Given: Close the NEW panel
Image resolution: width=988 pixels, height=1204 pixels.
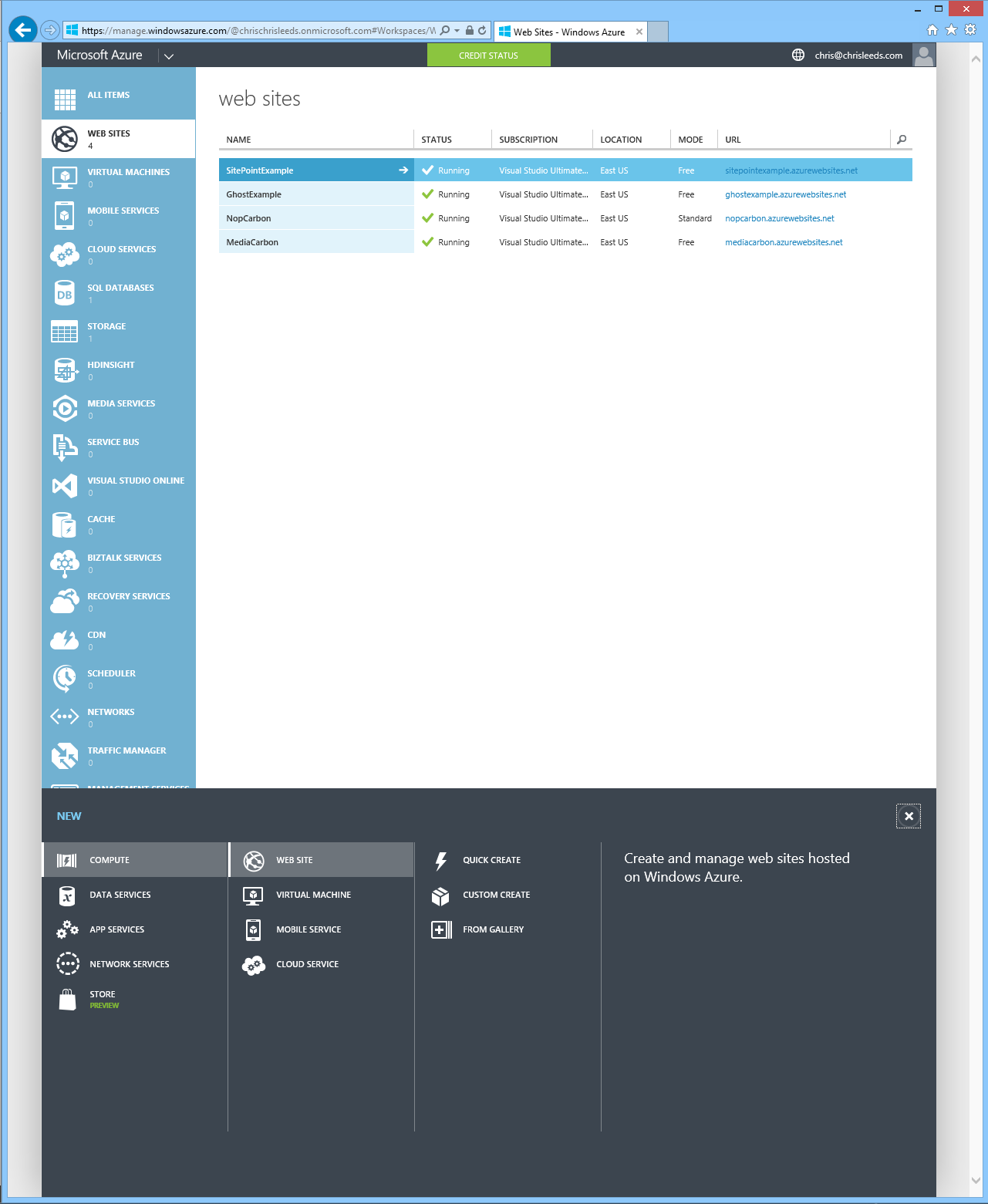Looking at the screenshot, I should pyautogui.click(x=908, y=815).
